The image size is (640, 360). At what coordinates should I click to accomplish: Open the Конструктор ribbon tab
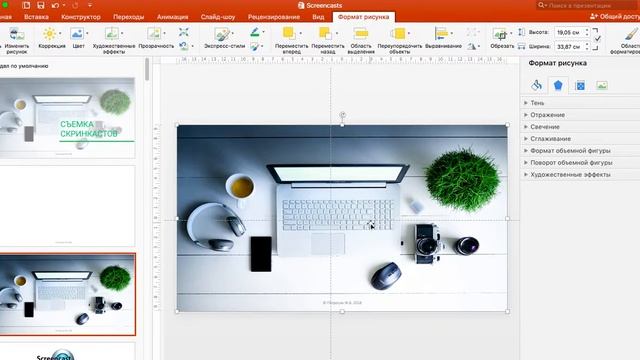tap(81, 17)
